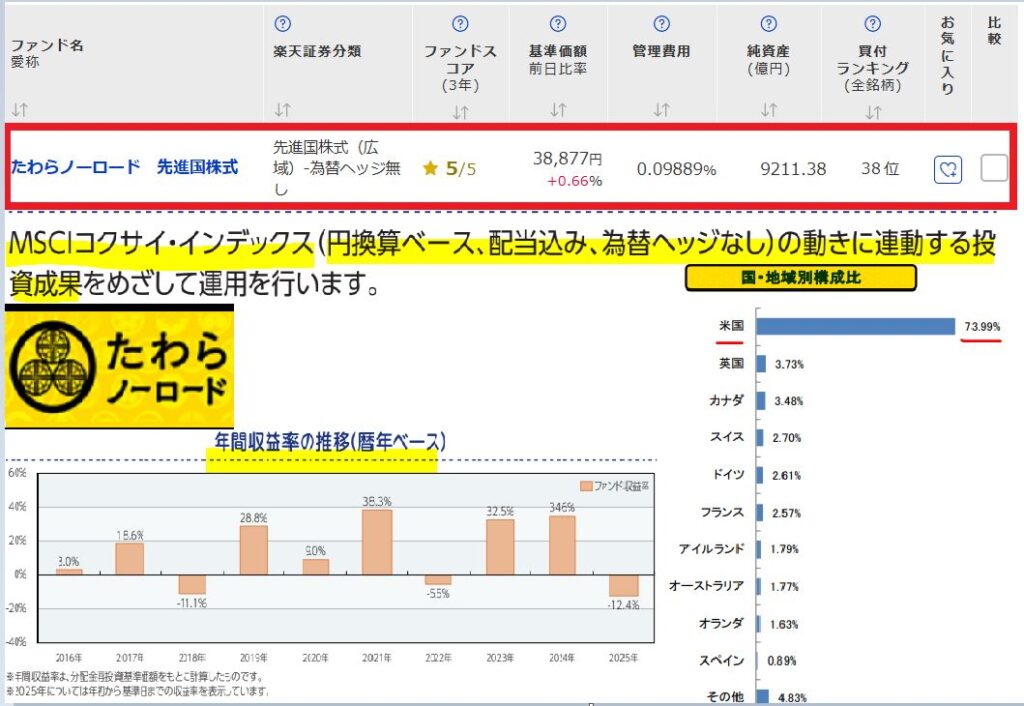Viewport: 1024px width, 706px height.
Task: Click help icon above 買付ランキング
Action: pyautogui.click(x=873, y=24)
